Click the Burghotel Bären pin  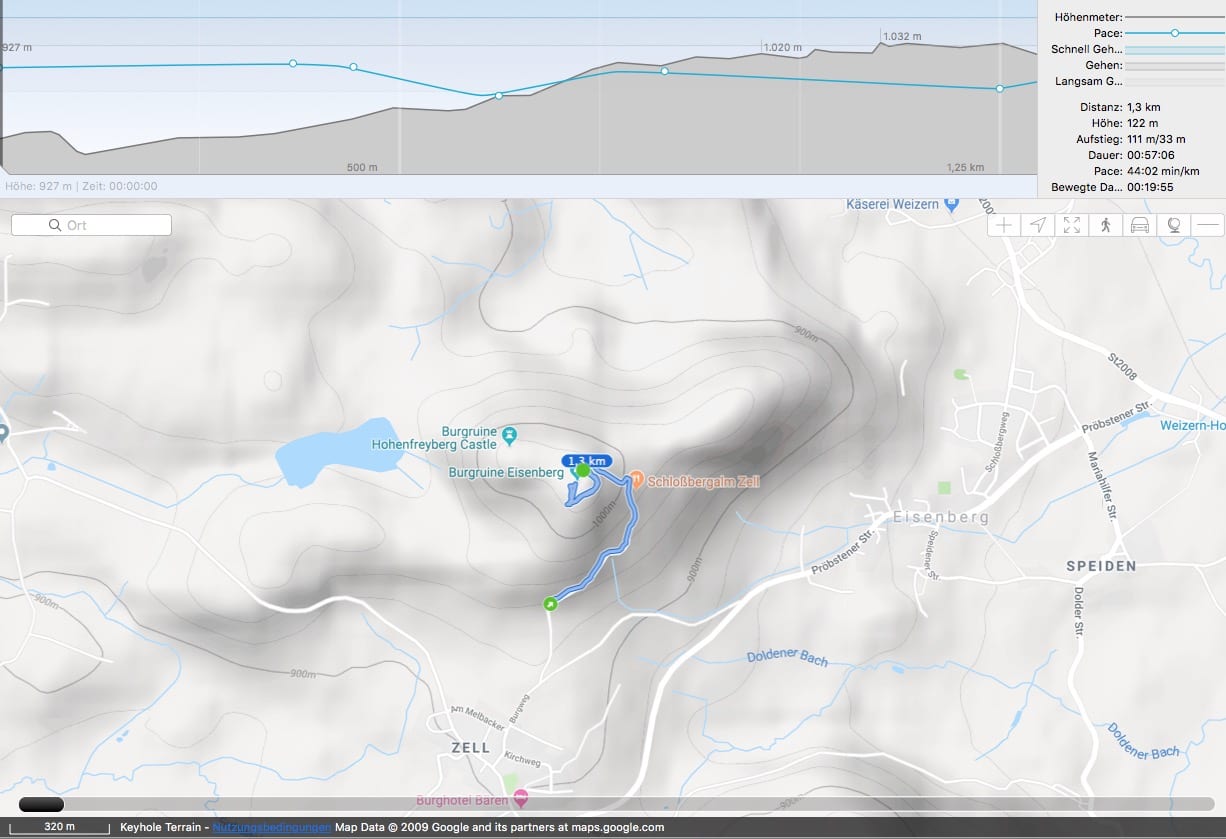coord(520,798)
